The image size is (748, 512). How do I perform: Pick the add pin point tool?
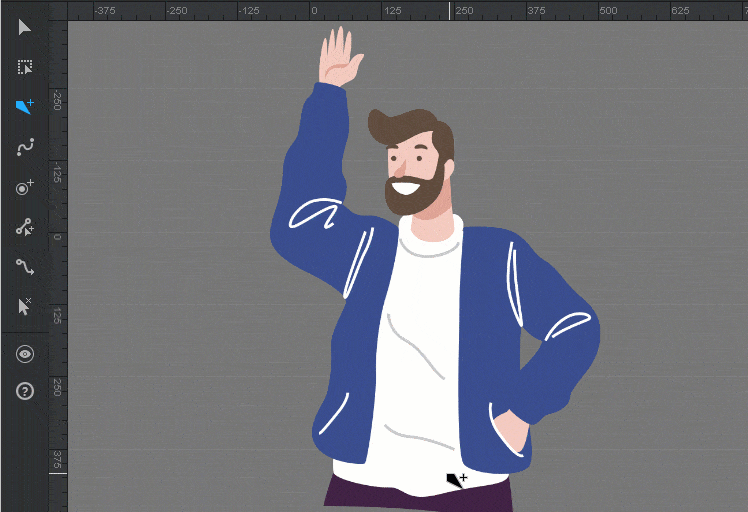(25, 187)
